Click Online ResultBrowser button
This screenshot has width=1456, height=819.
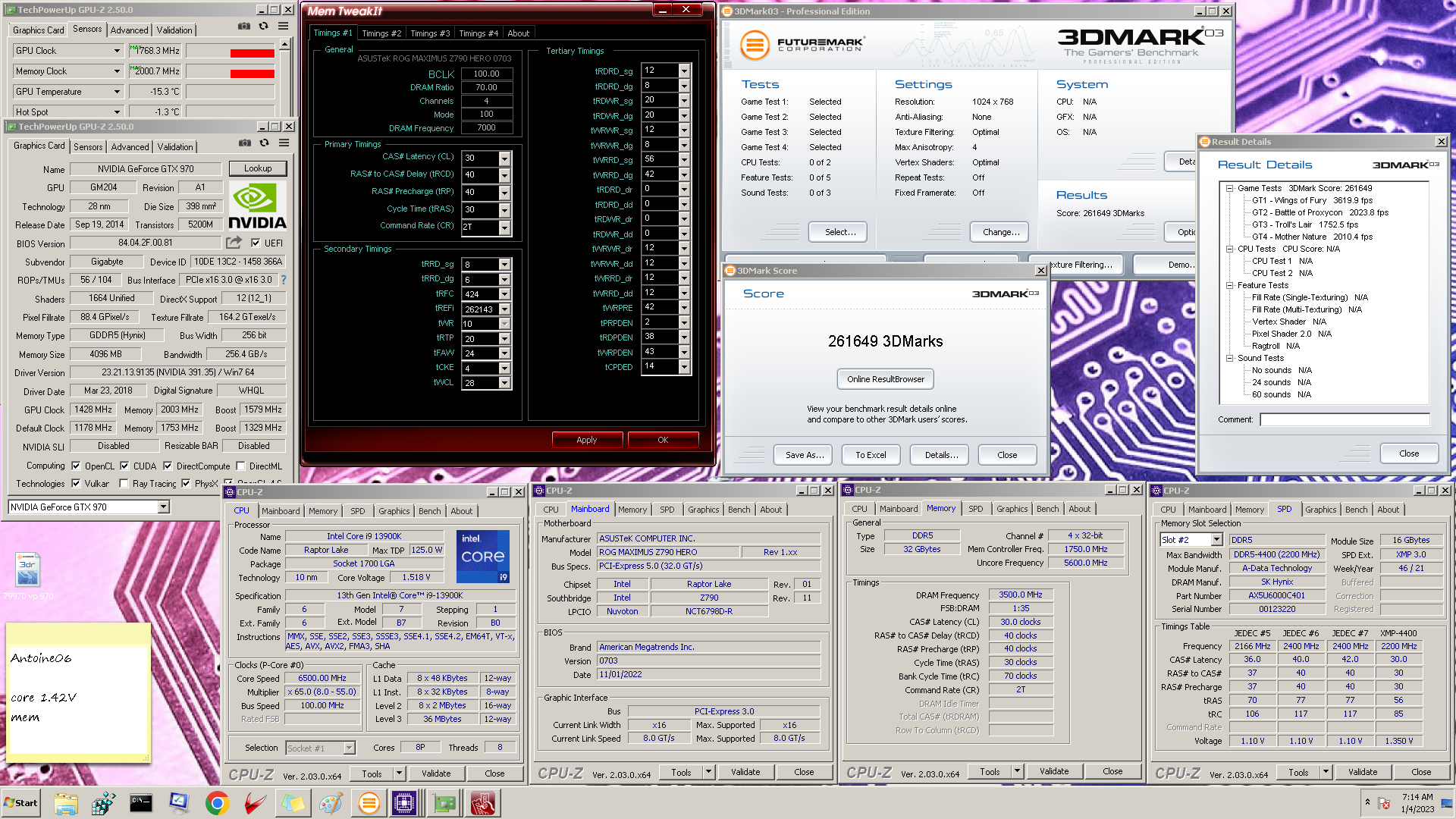pos(885,379)
